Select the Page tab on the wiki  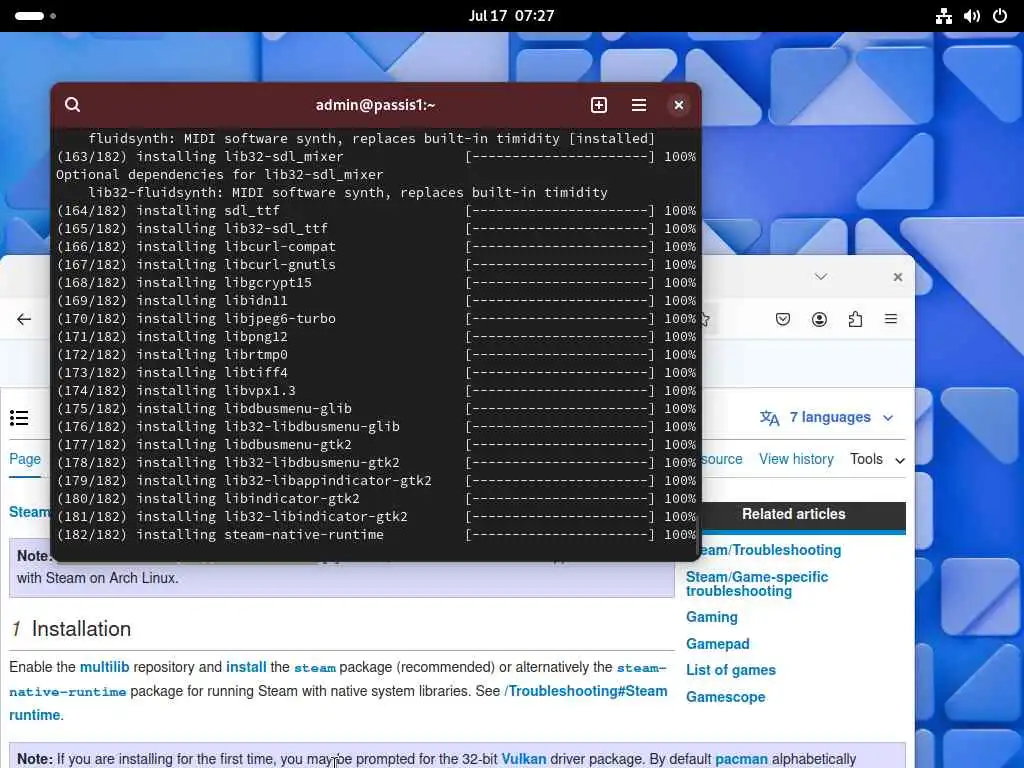[x=25, y=459]
